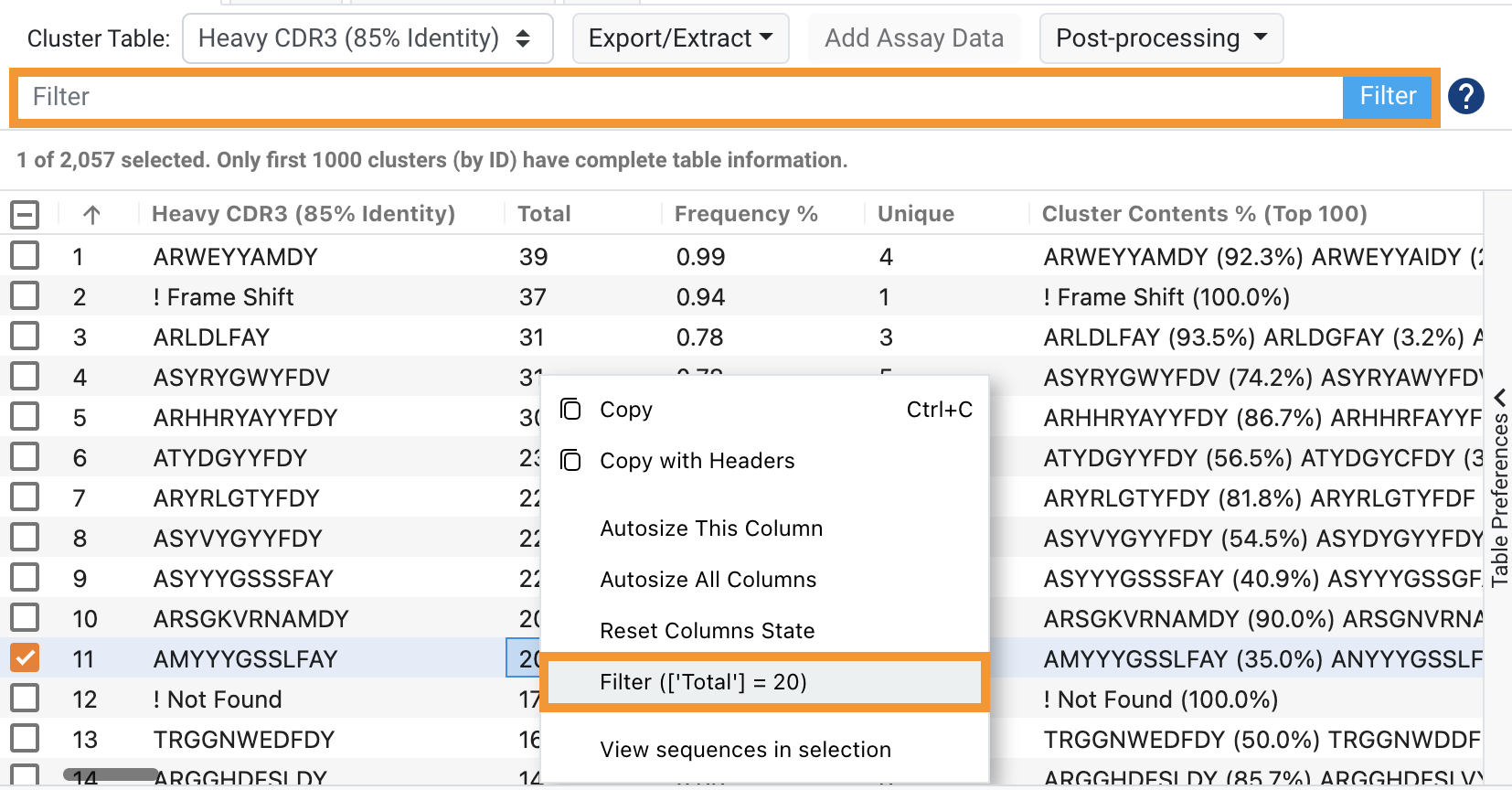This screenshot has height=790, width=1512.
Task: Select Reset Columns State option
Action: tap(707, 631)
